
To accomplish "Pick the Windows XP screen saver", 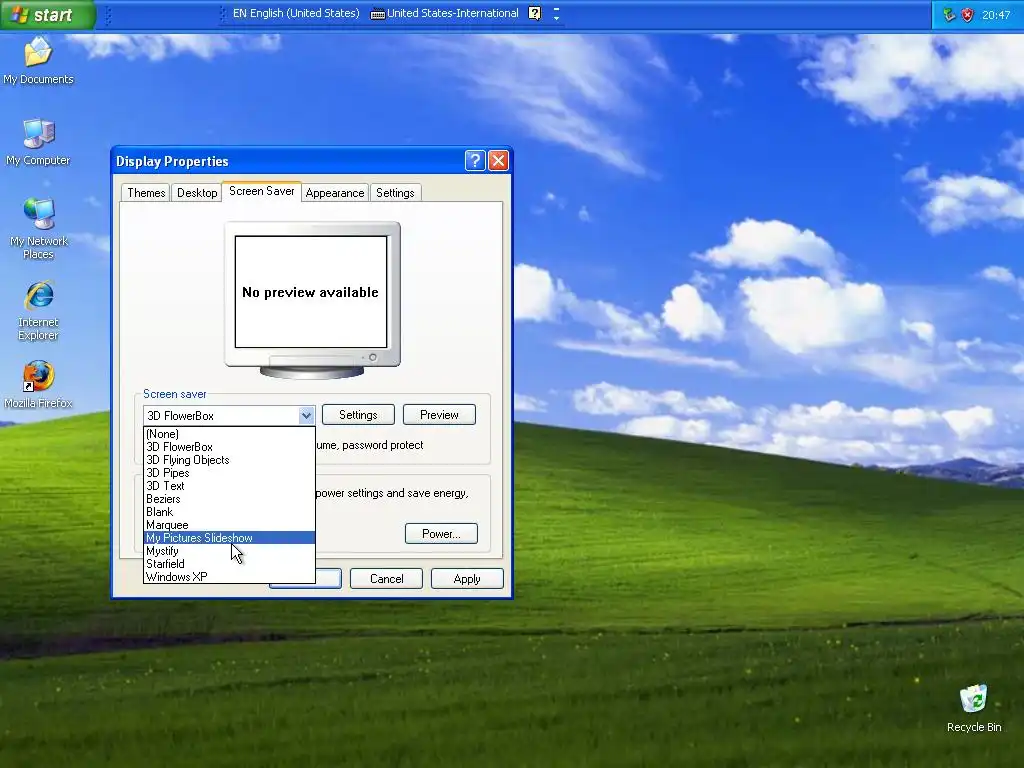I will (229, 577).
